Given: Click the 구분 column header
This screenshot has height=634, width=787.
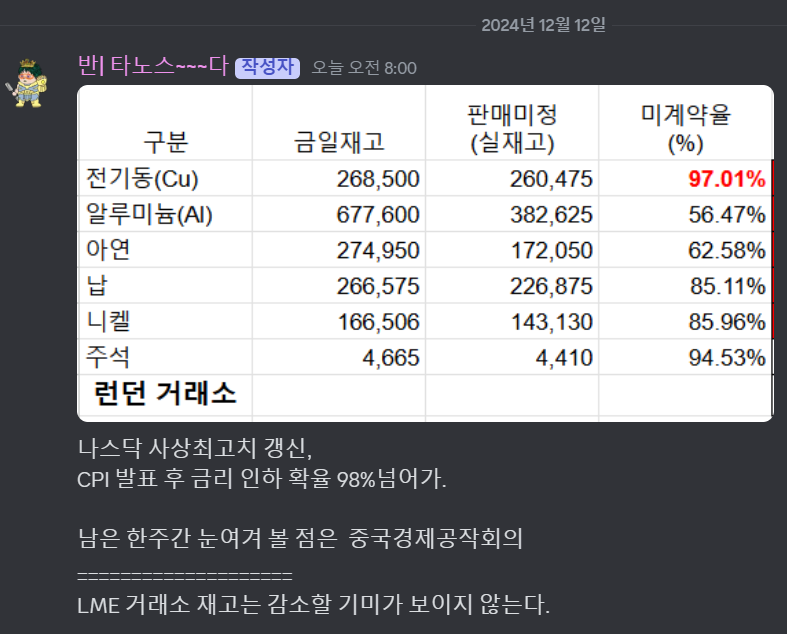Looking at the screenshot, I should pyautogui.click(x=166, y=142).
